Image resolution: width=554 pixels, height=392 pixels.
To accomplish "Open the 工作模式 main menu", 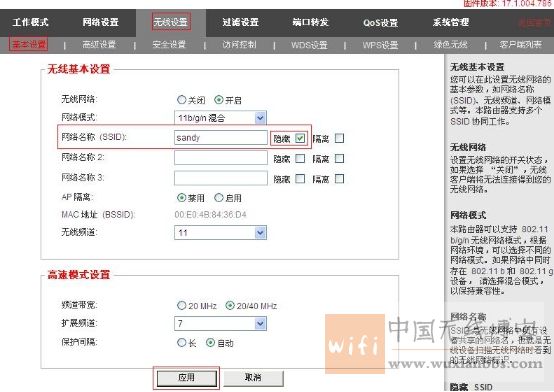I will point(30,22).
